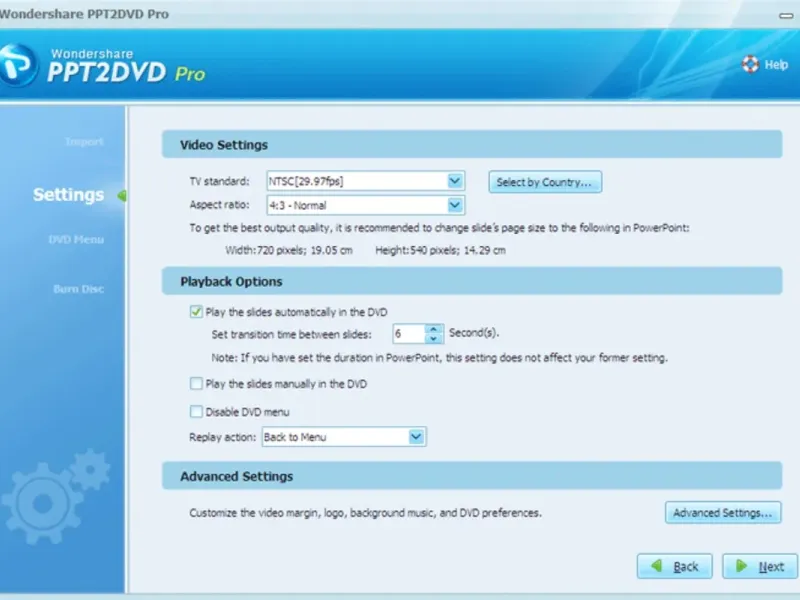This screenshot has width=800, height=600.
Task: Click the note about PowerPoint duration
Action: click(439, 358)
